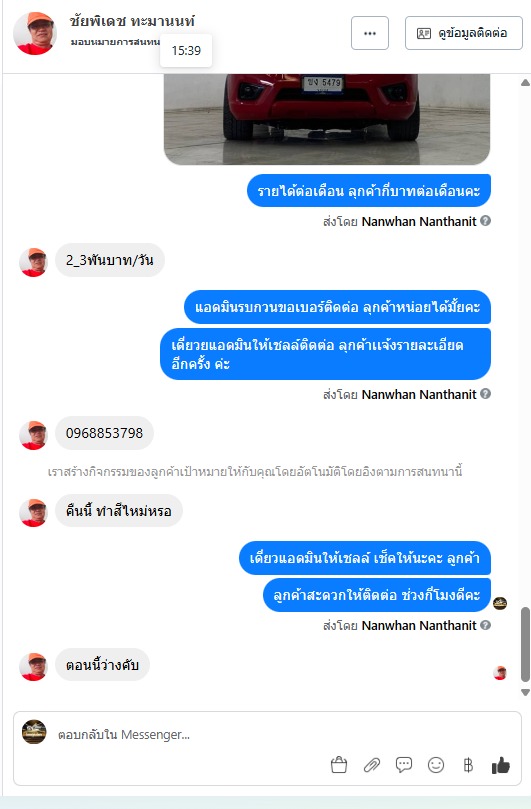Open the saved replies speech bubble icon
531x809 pixels.
tap(404, 765)
